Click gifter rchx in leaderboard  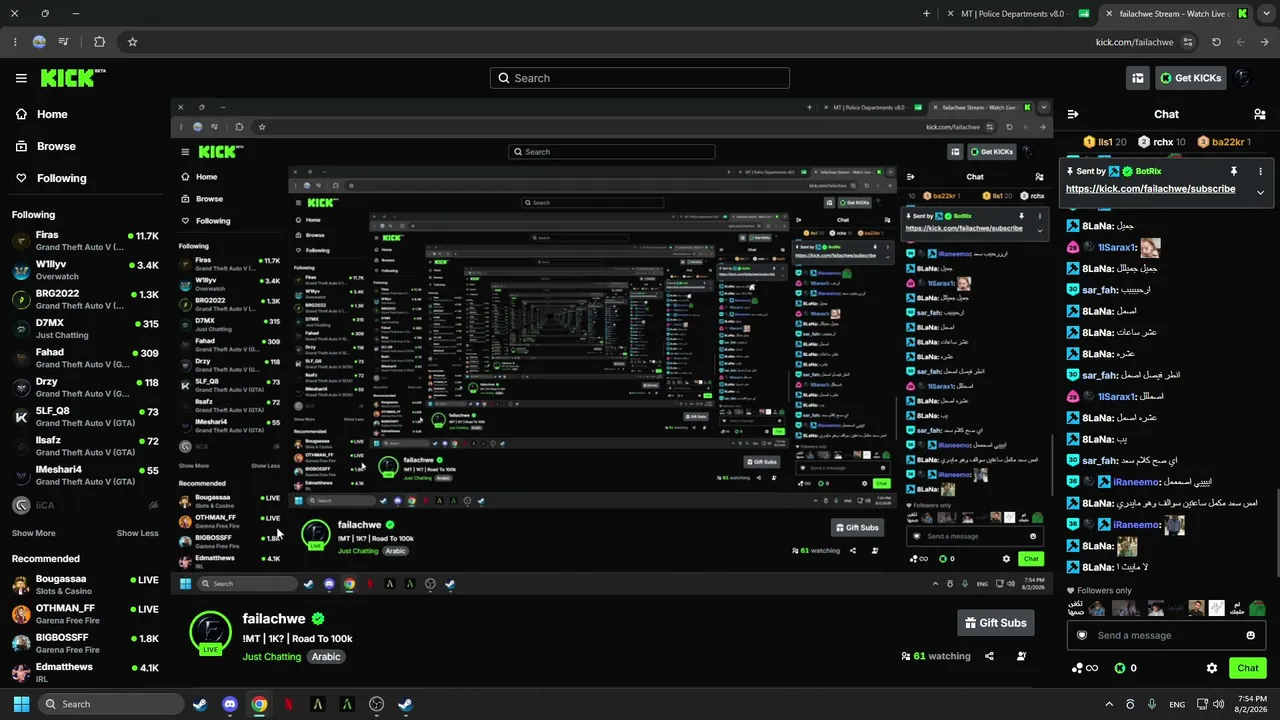[1162, 142]
